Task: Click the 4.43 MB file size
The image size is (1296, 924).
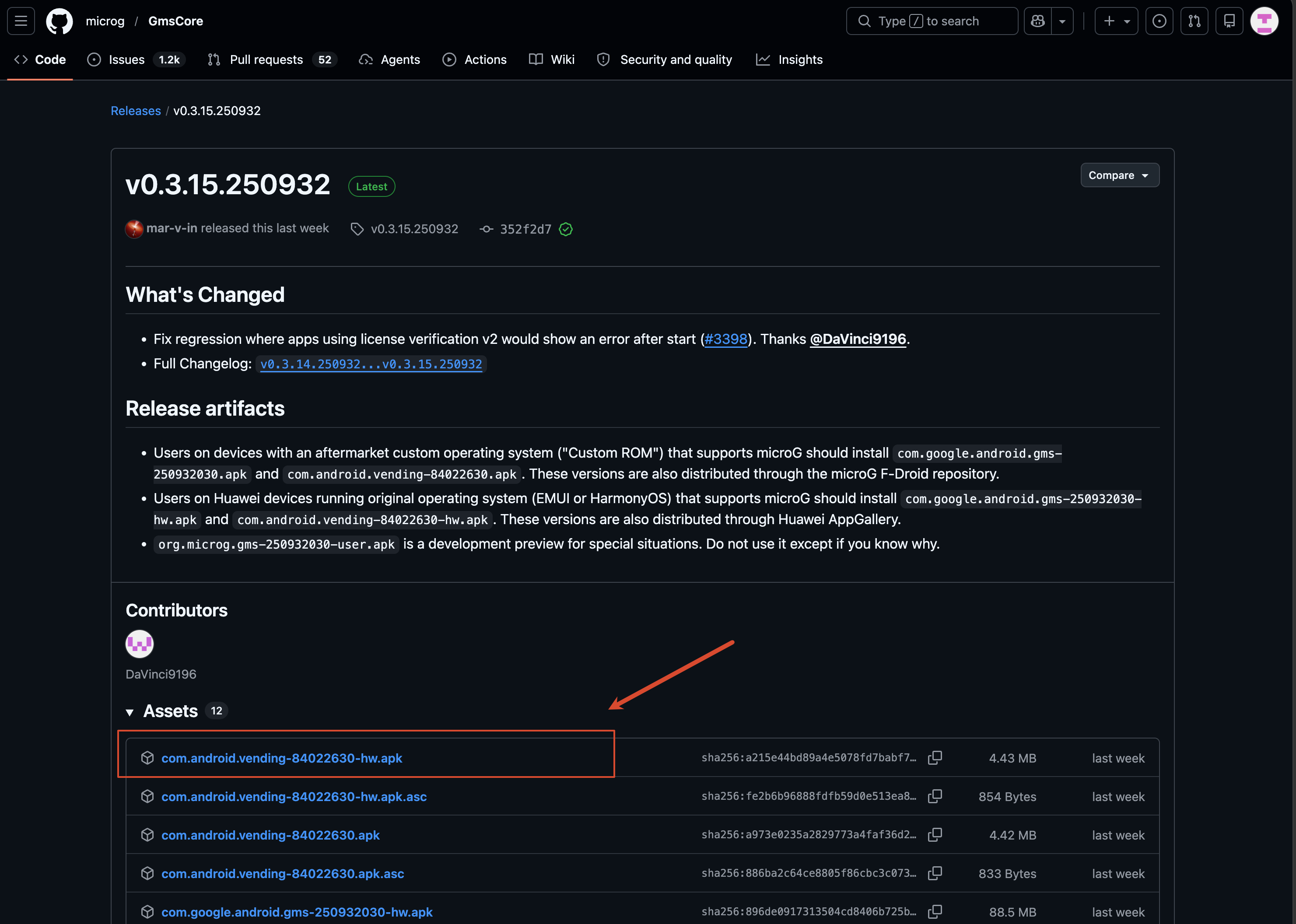Action: click(x=1012, y=759)
